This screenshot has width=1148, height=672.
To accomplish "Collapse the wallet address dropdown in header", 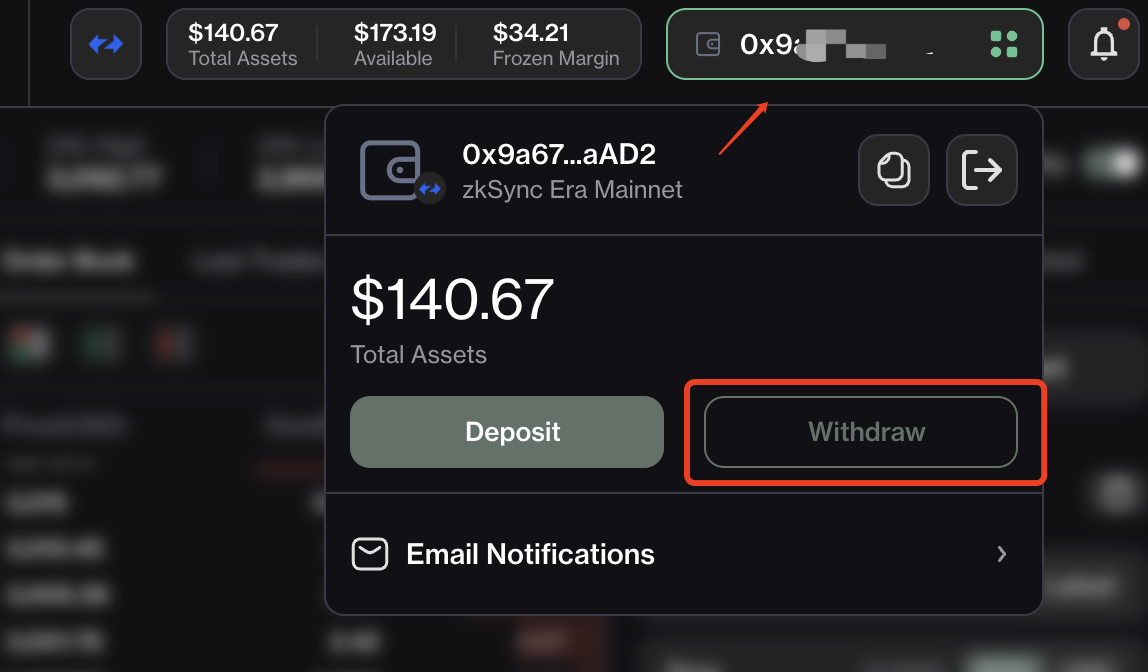I will (854, 44).
